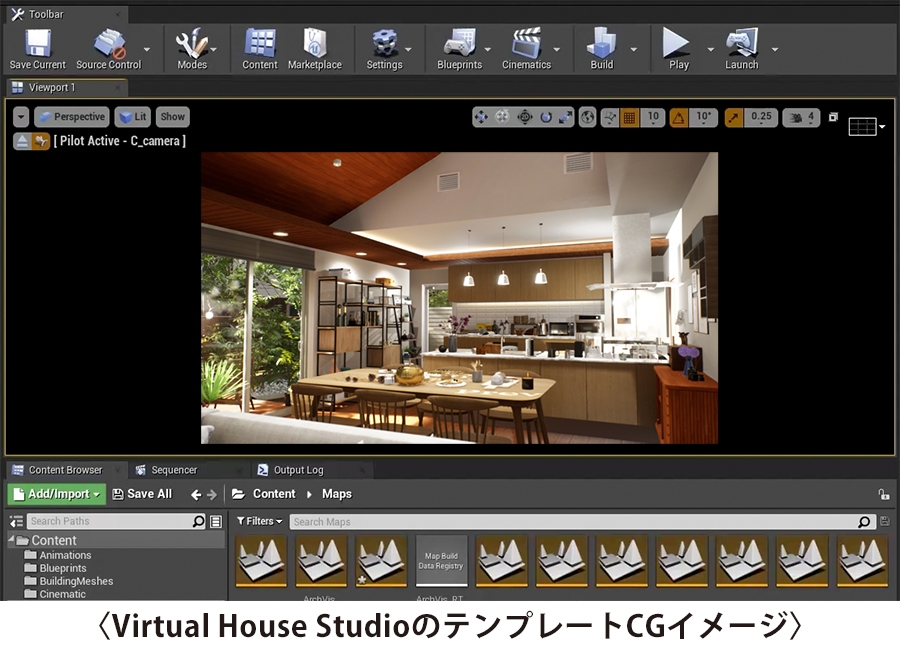Toggle scale snapping set to 0.25
The width and height of the screenshot is (900, 650).
click(x=731, y=117)
